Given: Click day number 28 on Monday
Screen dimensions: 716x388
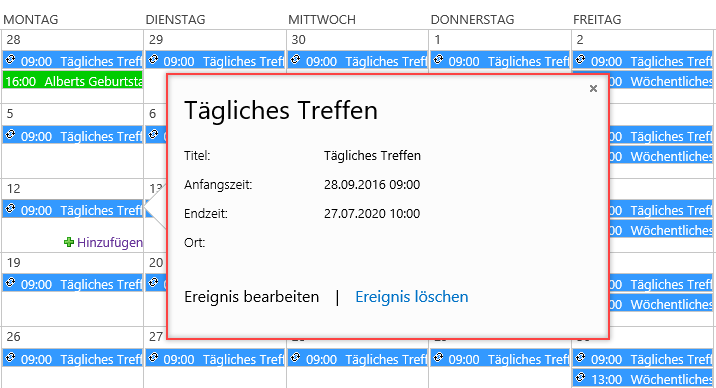Looking at the screenshot, I should point(13,40).
